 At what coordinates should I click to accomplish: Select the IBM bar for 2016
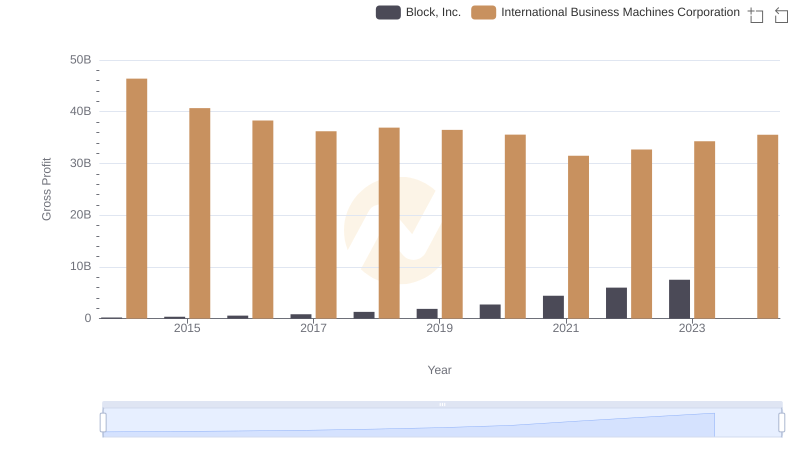point(263,219)
